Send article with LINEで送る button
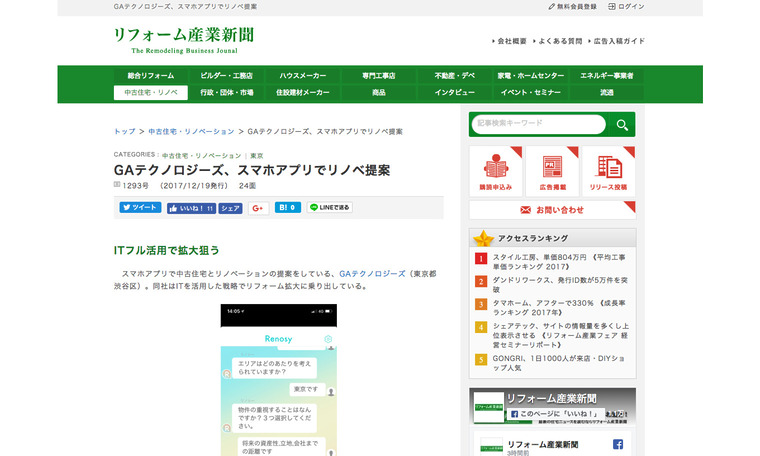 tap(329, 208)
